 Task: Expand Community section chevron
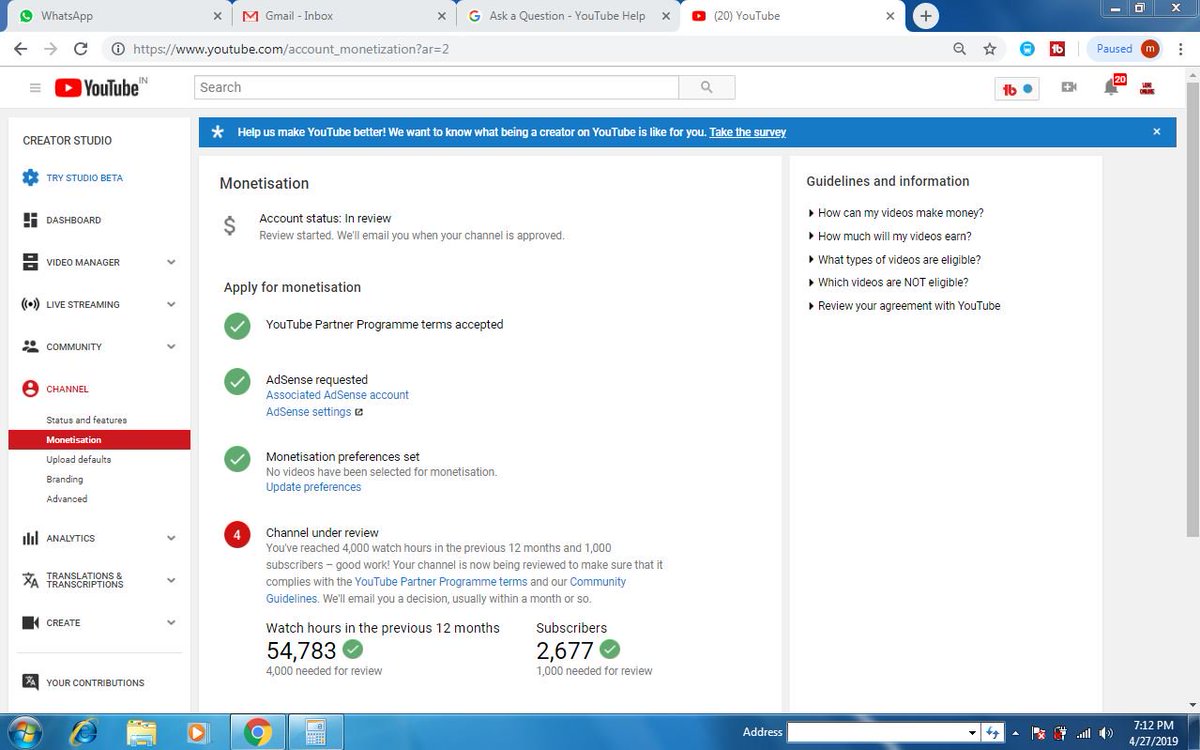tap(171, 347)
